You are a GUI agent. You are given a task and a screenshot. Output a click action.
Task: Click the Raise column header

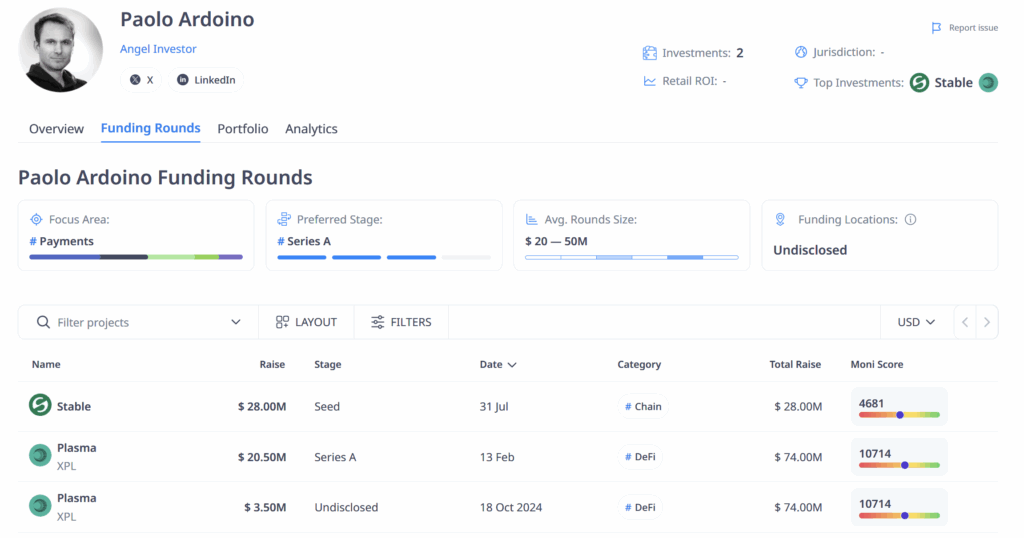pyautogui.click(x=272, y=364)
